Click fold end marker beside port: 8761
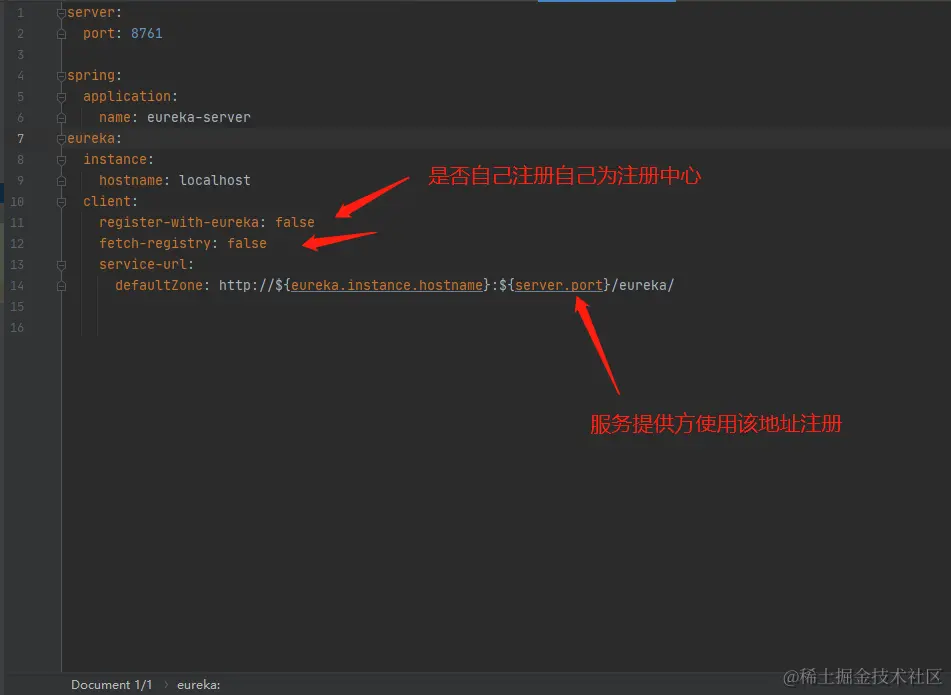Viewport: 951px width, 695px height. [x=61, y=34]
